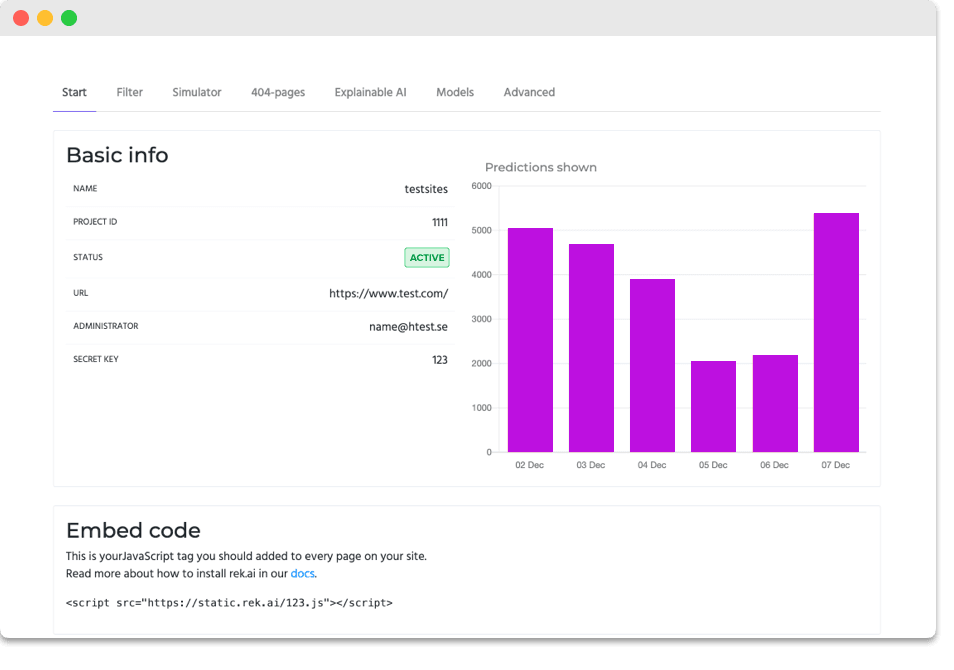The image size is (954, 670).
Task: Click the STATUS label
Action: 88,257
